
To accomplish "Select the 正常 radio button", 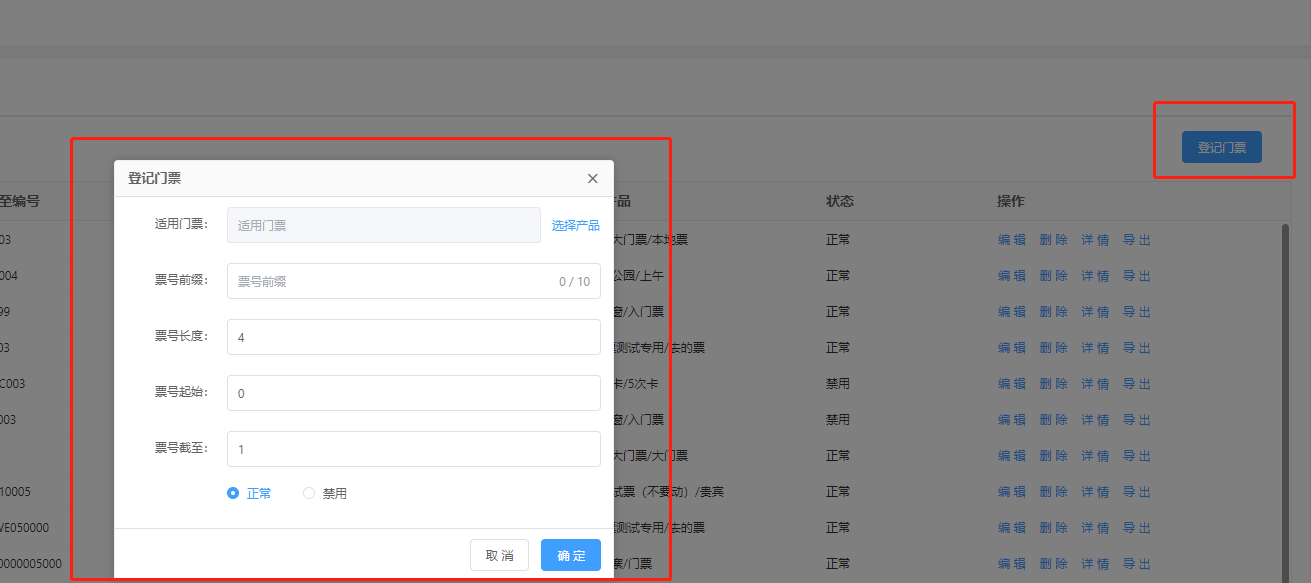I will 234,493.
